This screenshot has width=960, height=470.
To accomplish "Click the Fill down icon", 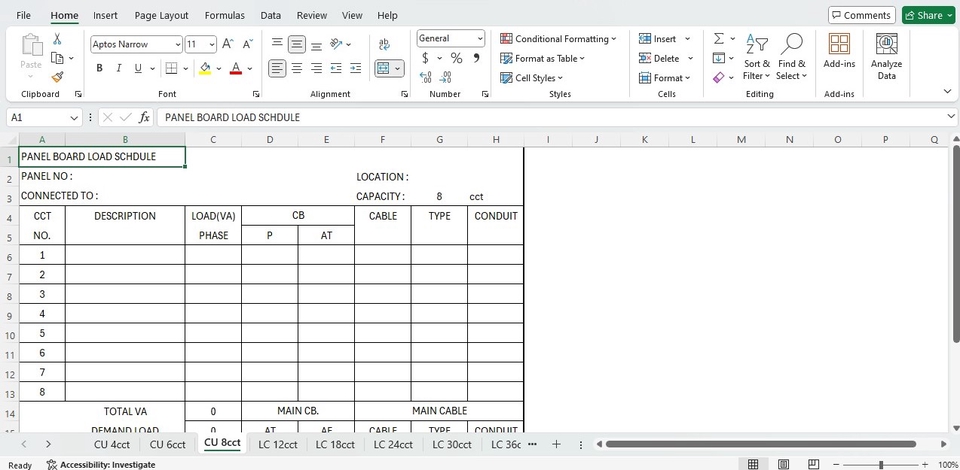I will [719, 58].
